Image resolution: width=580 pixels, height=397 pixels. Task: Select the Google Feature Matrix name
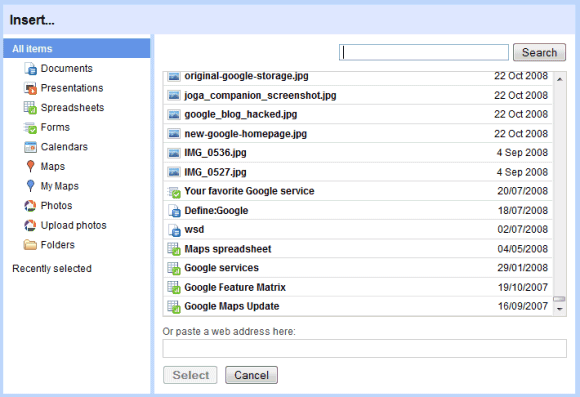pos(235,287)
